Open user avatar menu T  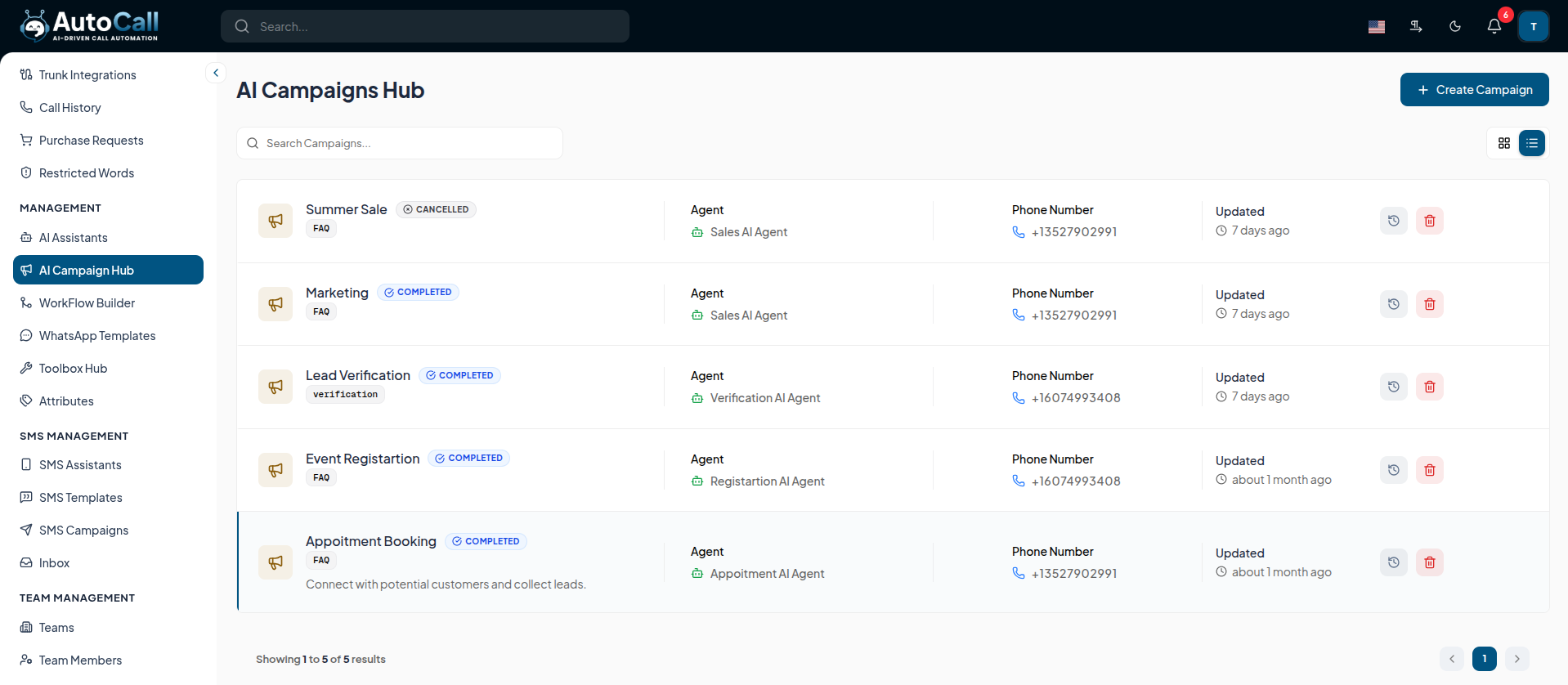pos(1534,26)
